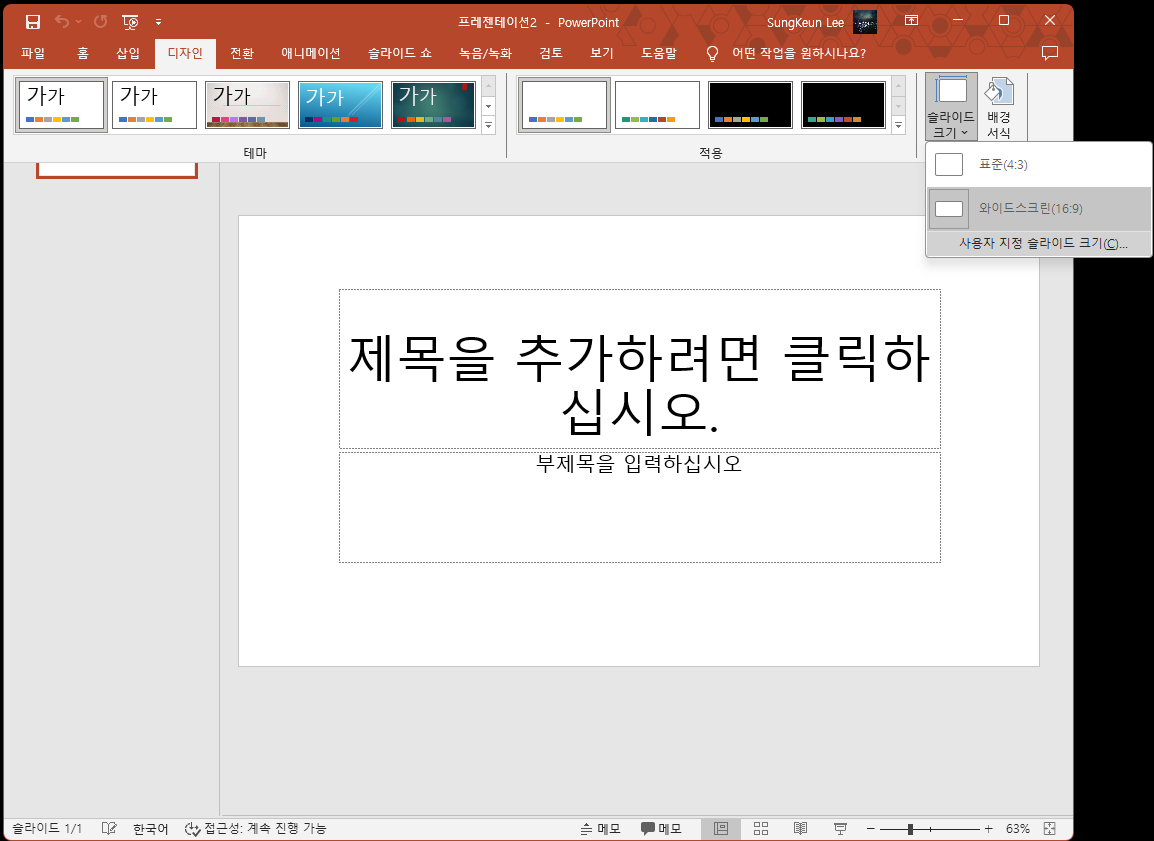Switch to the 슬라이드 쇼 tab

tap(400, 53)
